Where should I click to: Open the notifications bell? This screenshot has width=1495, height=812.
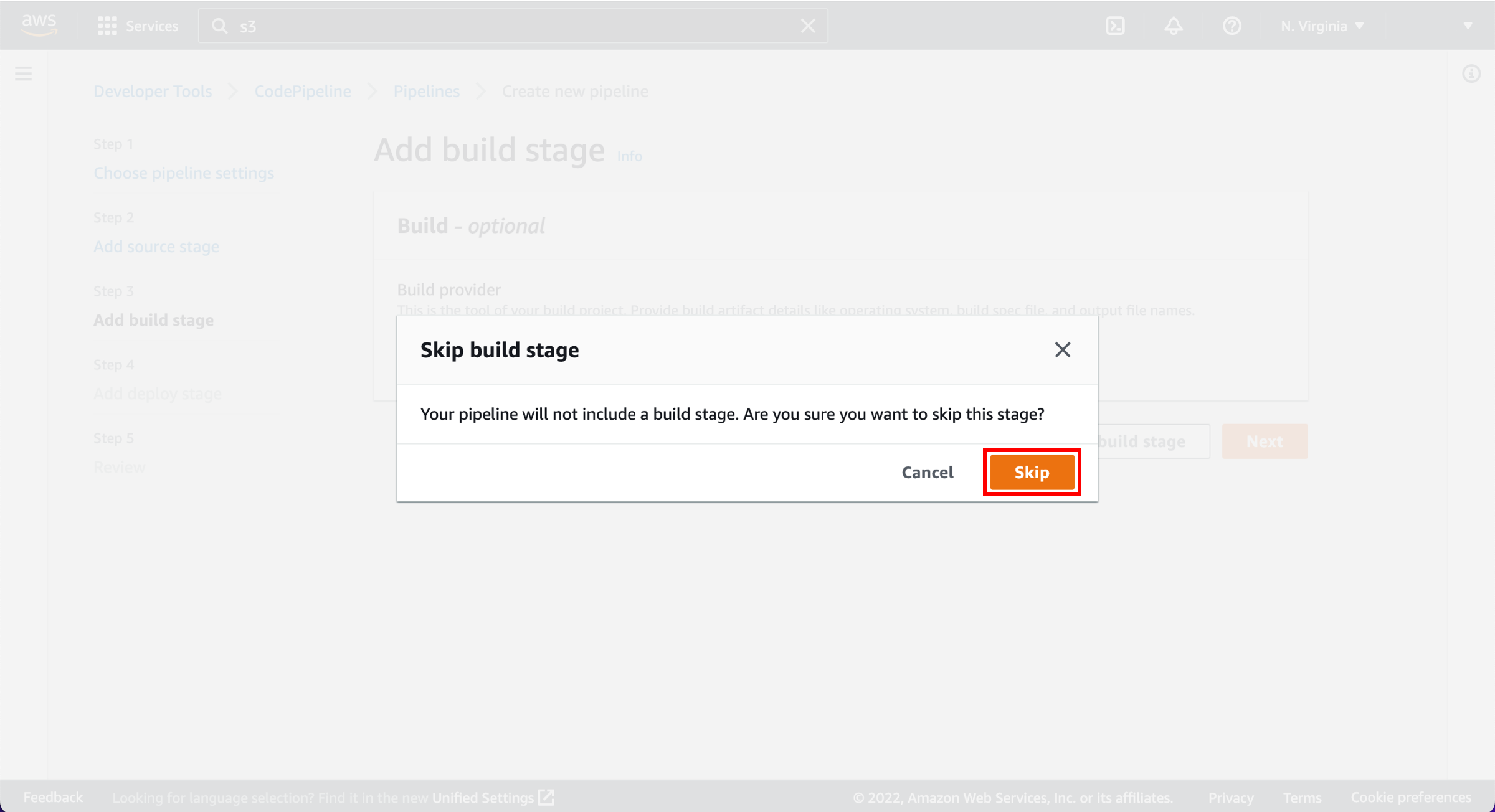[x=1174, y=26]
